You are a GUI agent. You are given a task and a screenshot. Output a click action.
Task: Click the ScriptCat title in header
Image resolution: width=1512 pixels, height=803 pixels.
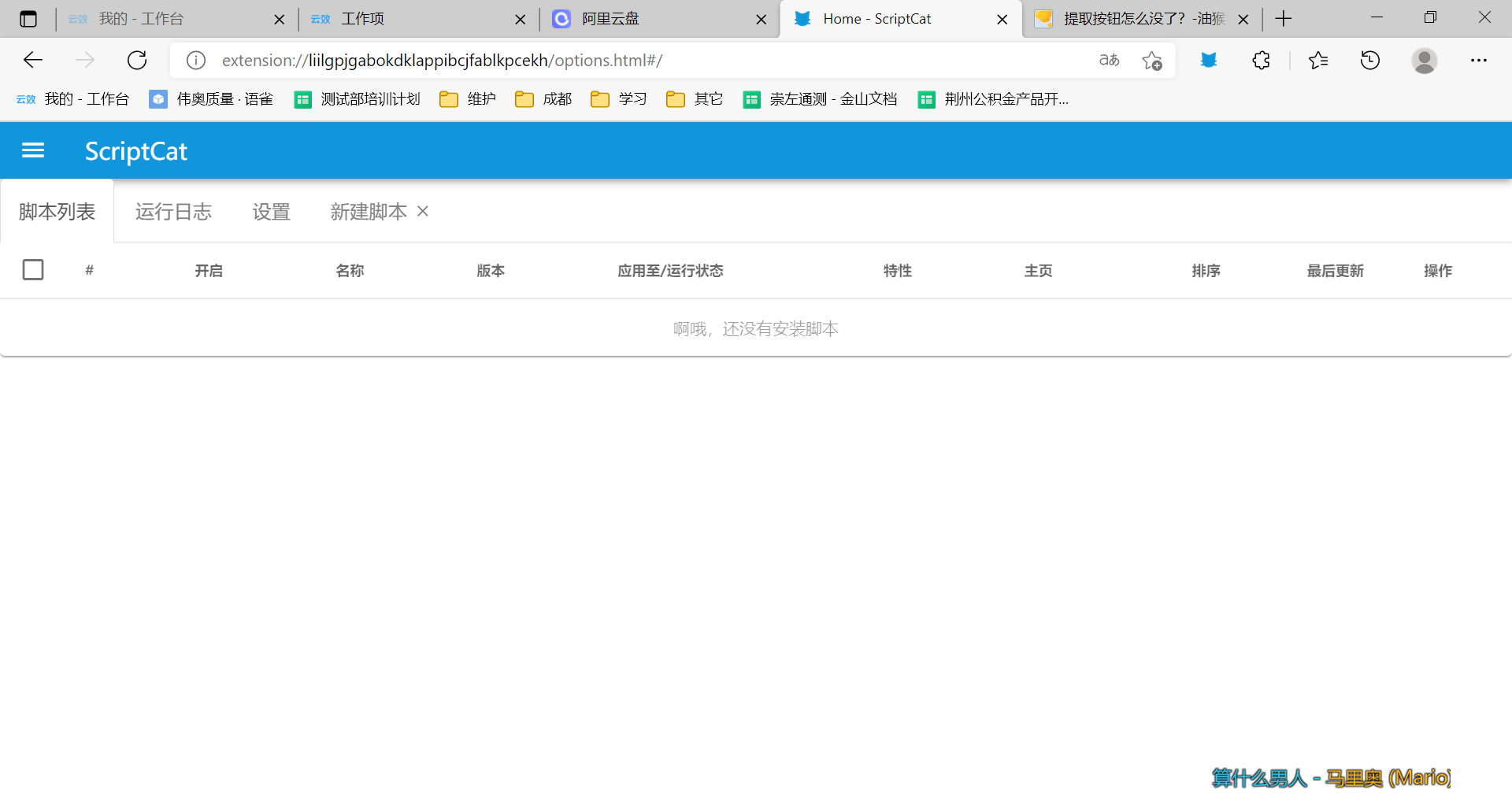pos(136,151)
